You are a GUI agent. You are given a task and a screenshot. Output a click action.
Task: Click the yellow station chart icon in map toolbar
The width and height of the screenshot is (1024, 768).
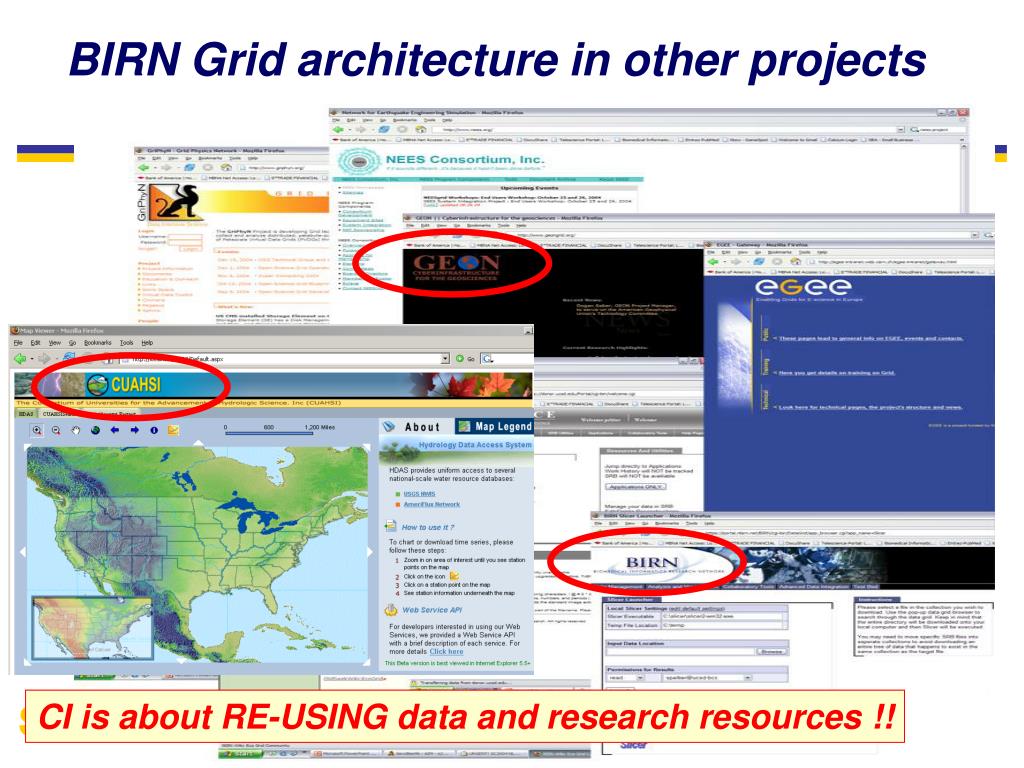[x=173, y=430]
